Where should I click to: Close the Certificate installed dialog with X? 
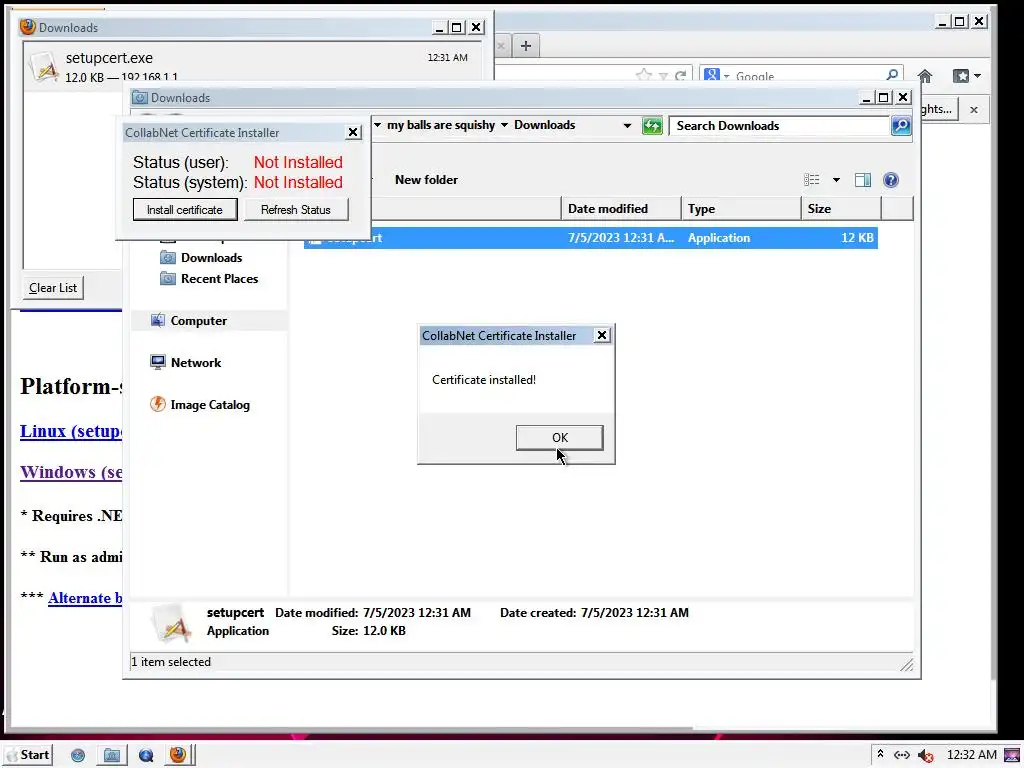coord(601,335)
